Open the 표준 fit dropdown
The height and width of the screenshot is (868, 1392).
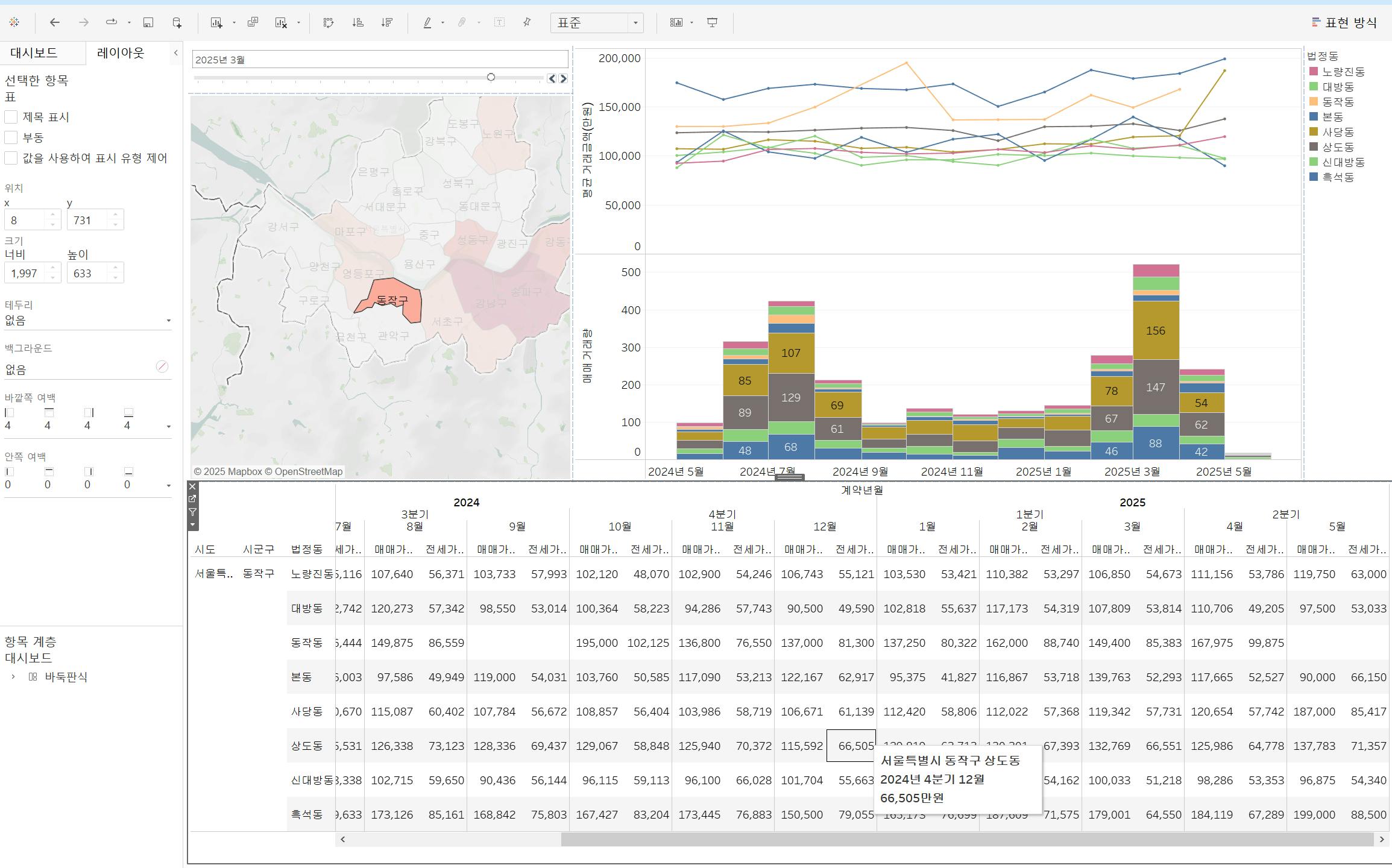(635, 23)
